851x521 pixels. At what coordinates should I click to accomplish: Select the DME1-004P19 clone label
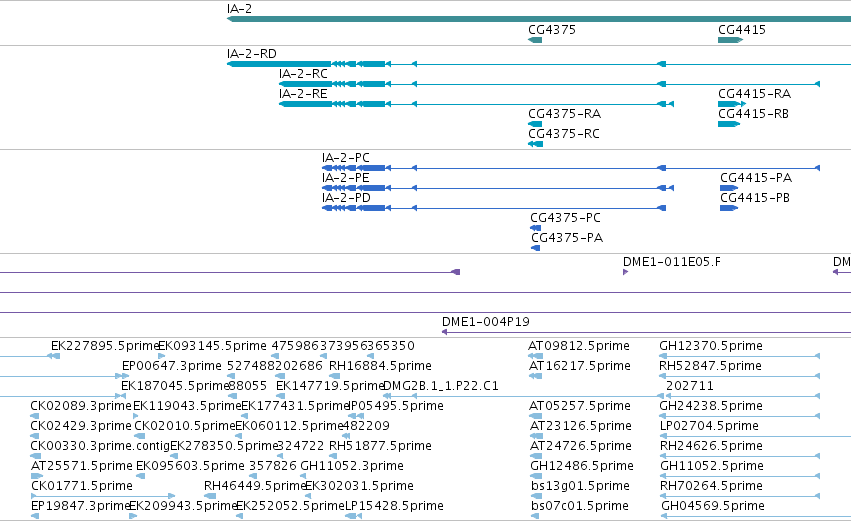[x=486, y=322]
